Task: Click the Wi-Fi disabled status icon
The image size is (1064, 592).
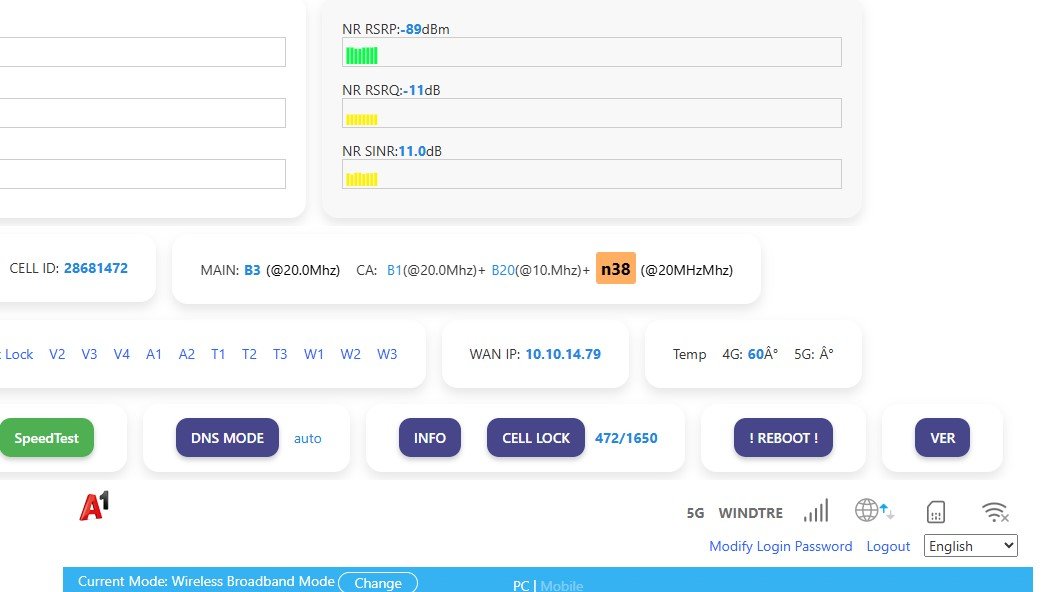Action: 995,512
